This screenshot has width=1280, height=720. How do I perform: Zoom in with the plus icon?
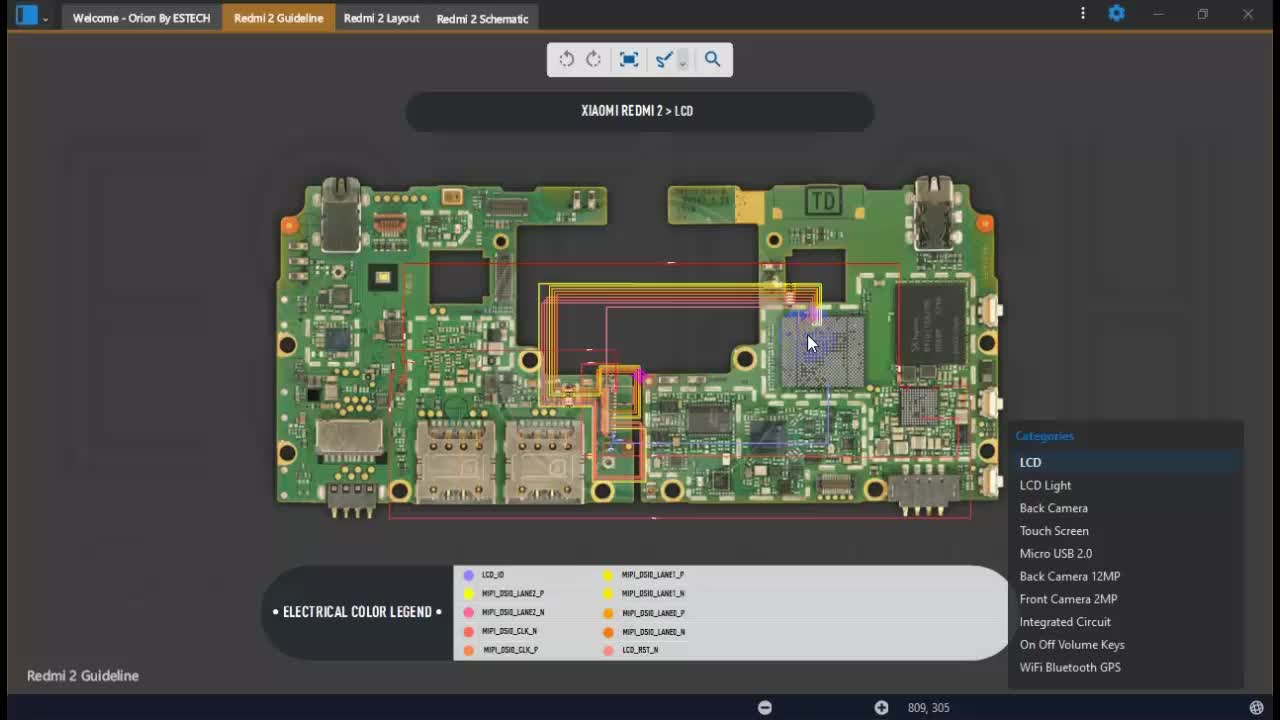pyautogui.click(x=881, y=707)
